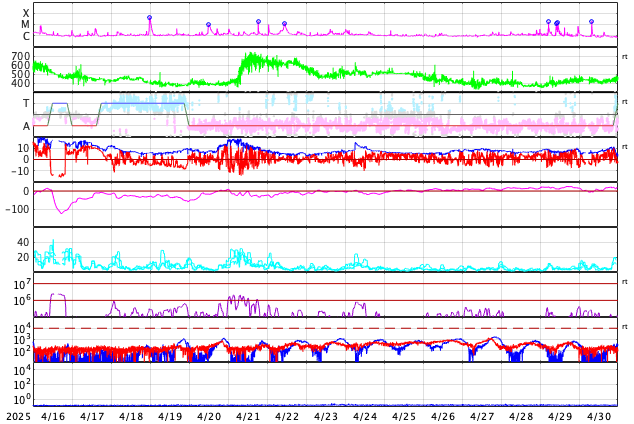Select the 4/22 date label
Image resolution: width=634 pixels, height=424 pixels.
click(287, 416)
